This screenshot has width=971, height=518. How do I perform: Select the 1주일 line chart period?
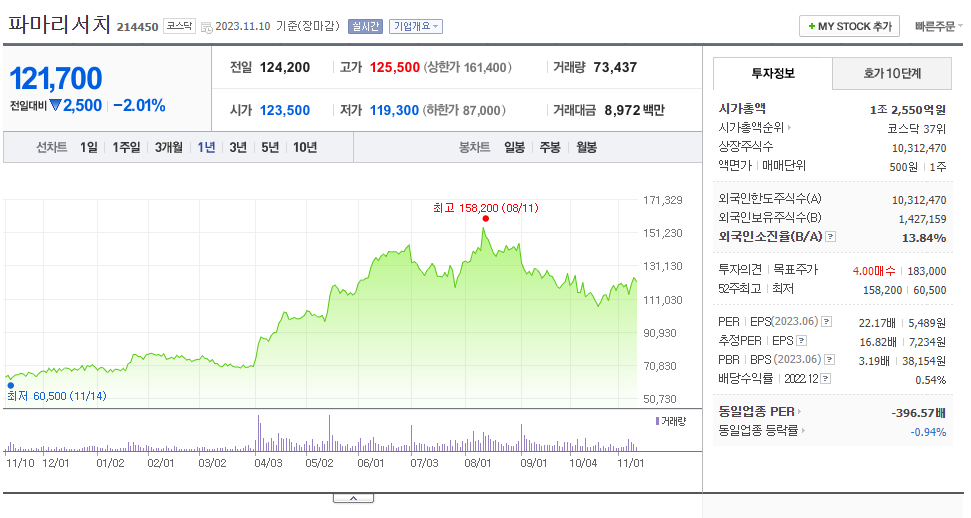pyautogui.click(x=126, y=147)
